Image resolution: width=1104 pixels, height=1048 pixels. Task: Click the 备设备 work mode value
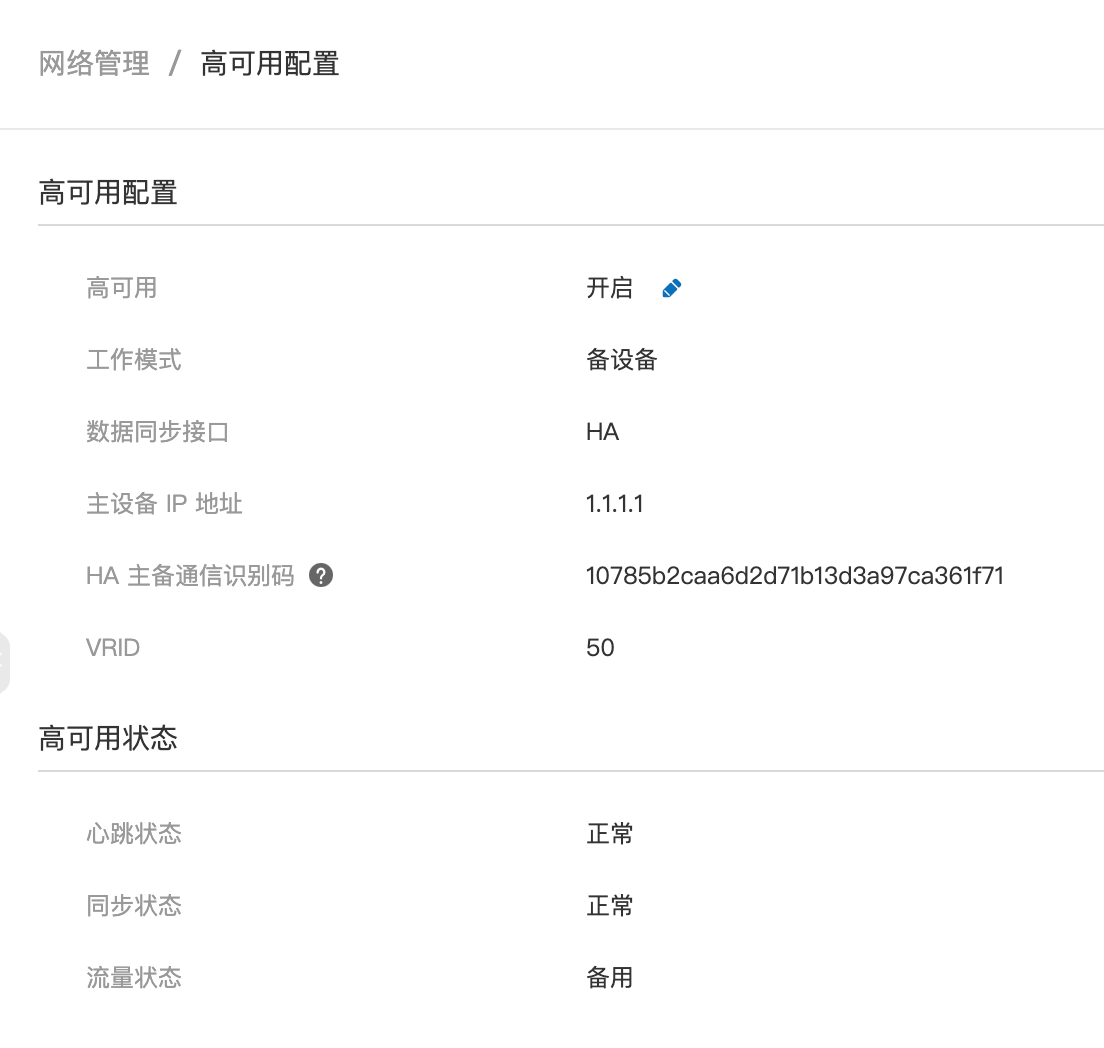[x=621, y=360]
